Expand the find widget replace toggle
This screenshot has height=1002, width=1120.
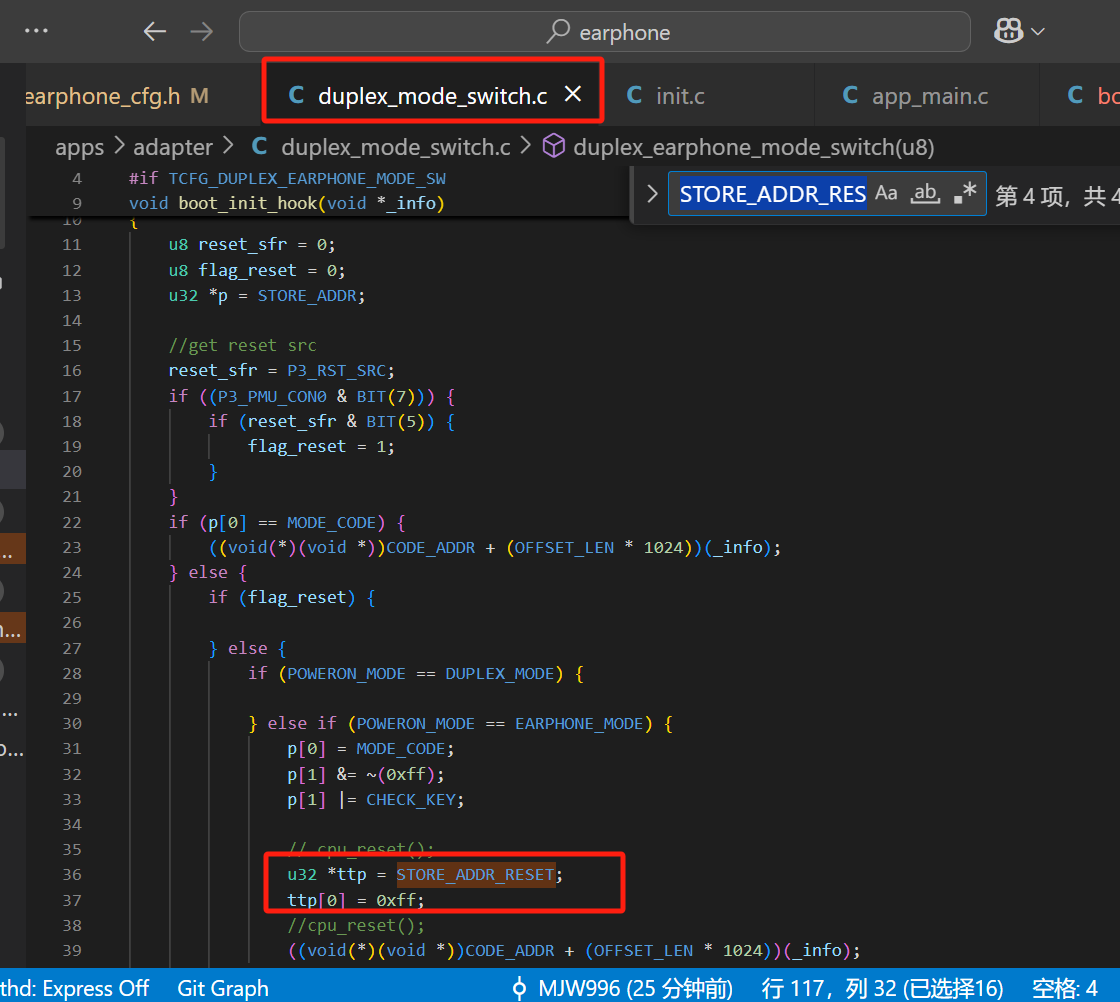[x=651, y=194]
